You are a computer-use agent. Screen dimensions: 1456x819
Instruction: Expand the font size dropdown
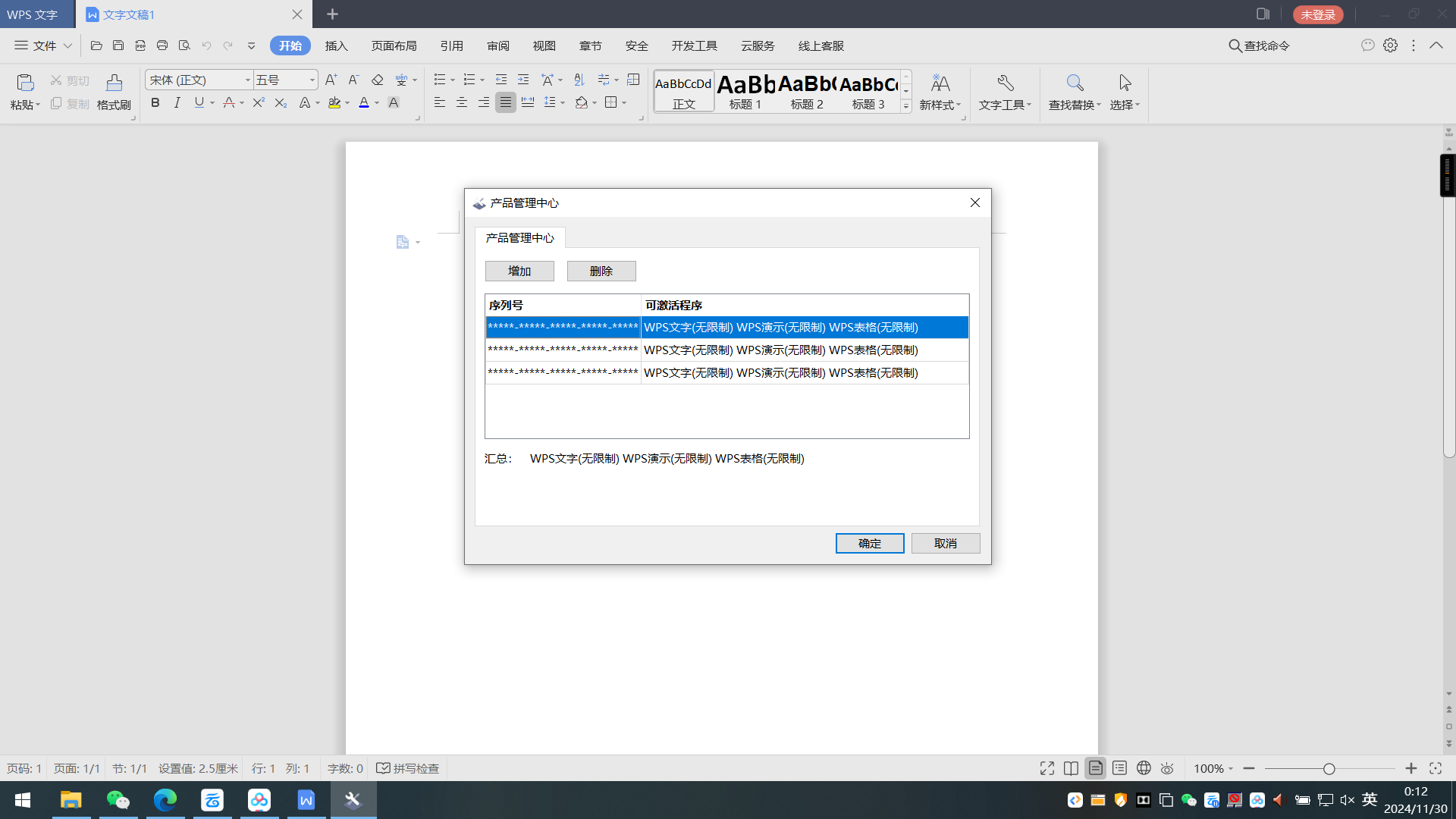(x=312, y=80)
